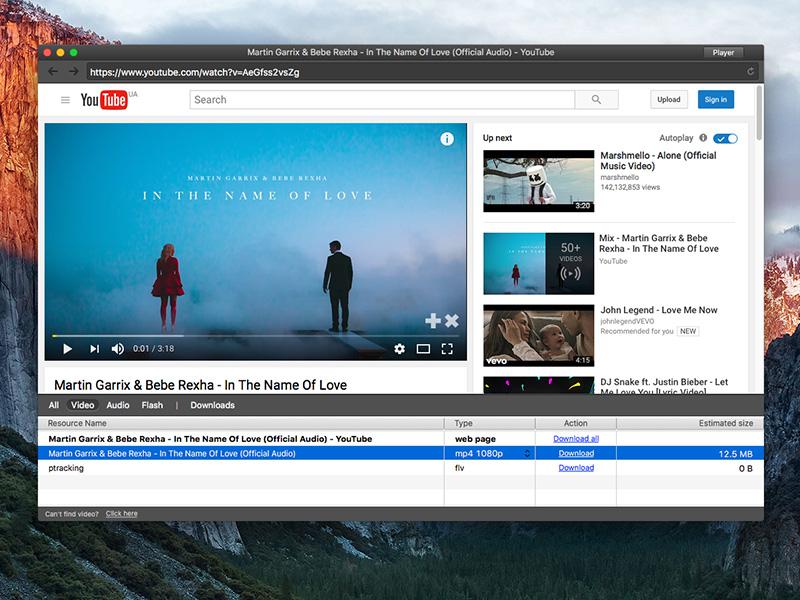Viewport: 800px width, 600px height.
Task: Toggle the Autoplay switch
Action: 725,138
